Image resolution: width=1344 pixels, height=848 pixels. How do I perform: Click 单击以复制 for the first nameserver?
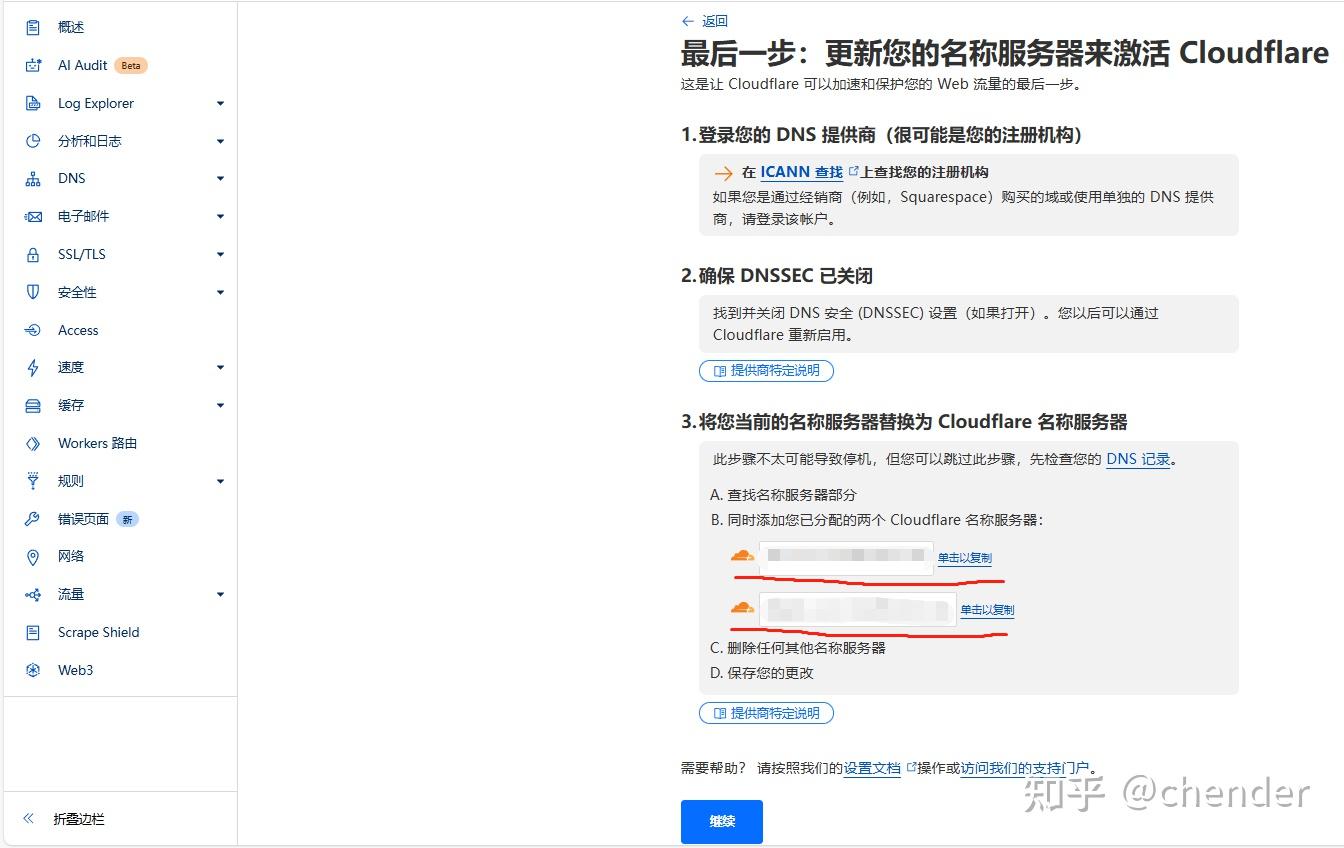click(963, 558)
